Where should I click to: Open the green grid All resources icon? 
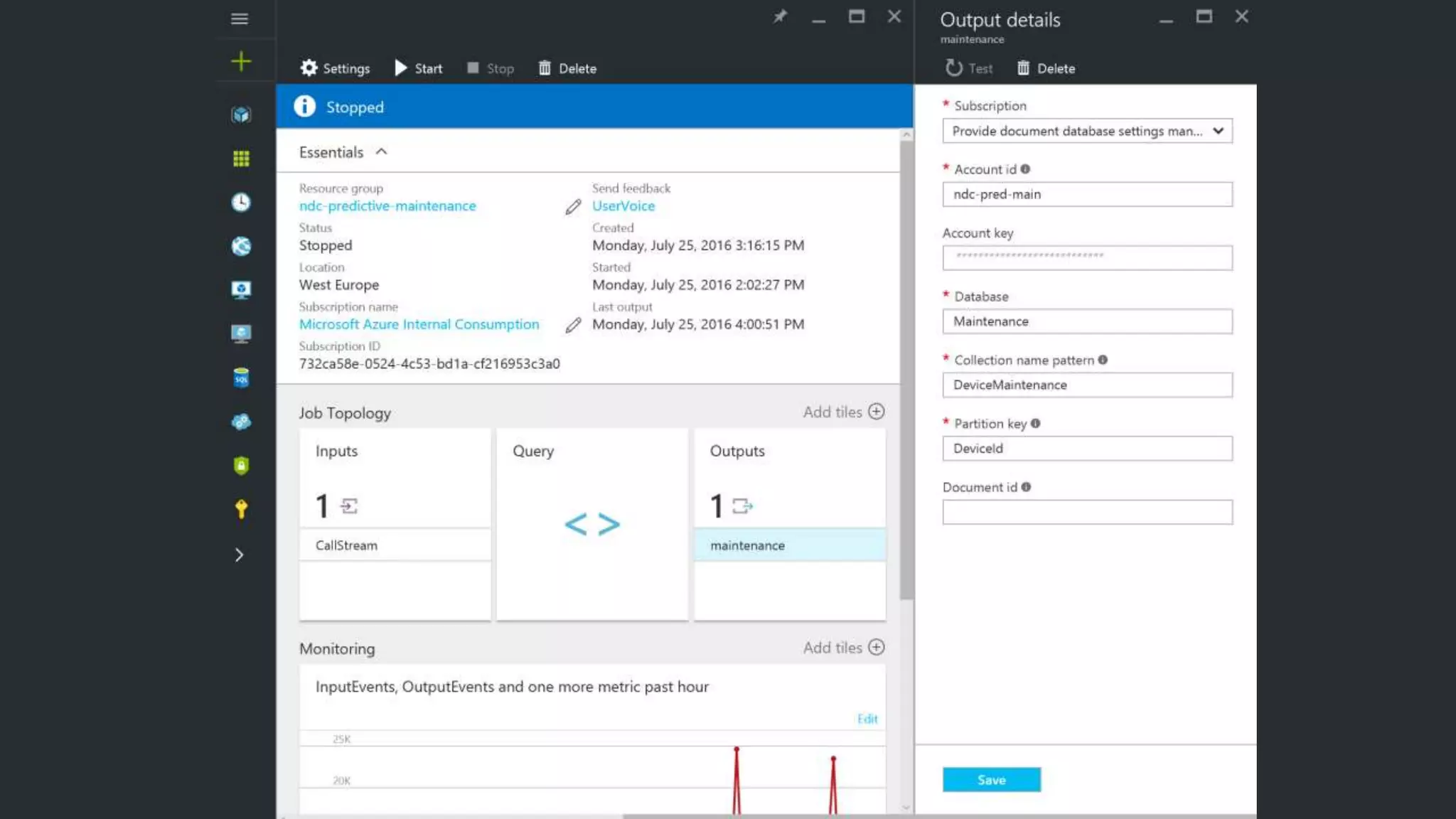point(241,159)
